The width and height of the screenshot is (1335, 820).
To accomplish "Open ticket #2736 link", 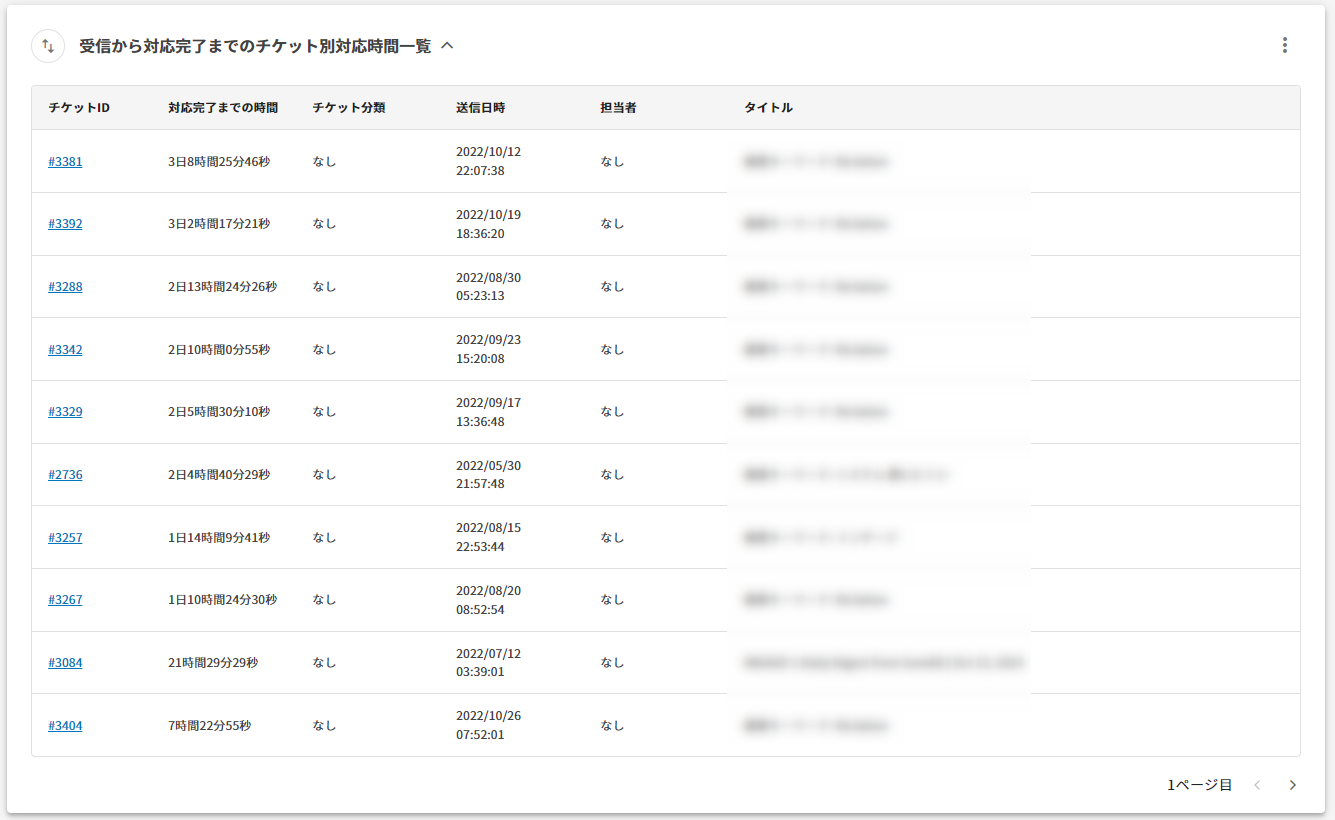I will 65,475.
